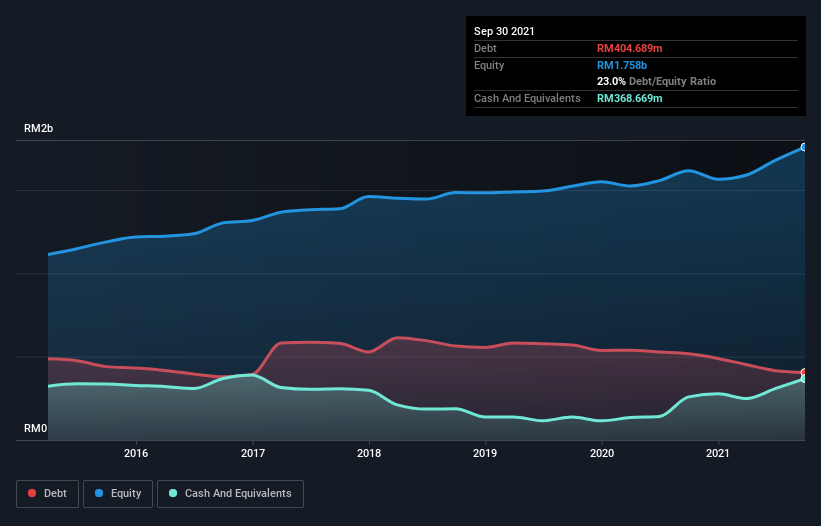Toggle the Equity series in legend
The image size is (821, 526).
click(117, 493)
